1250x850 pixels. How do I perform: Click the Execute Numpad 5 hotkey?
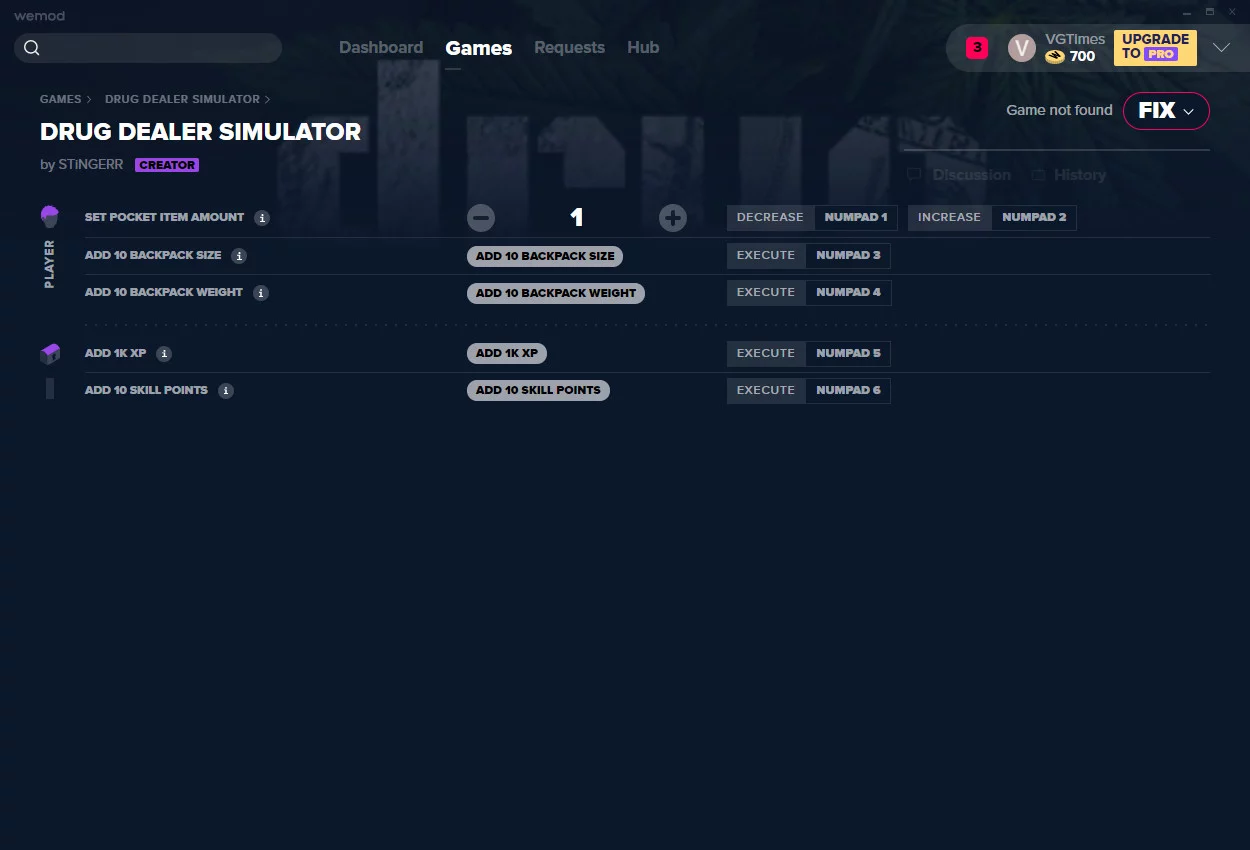(x=809, y=354)
